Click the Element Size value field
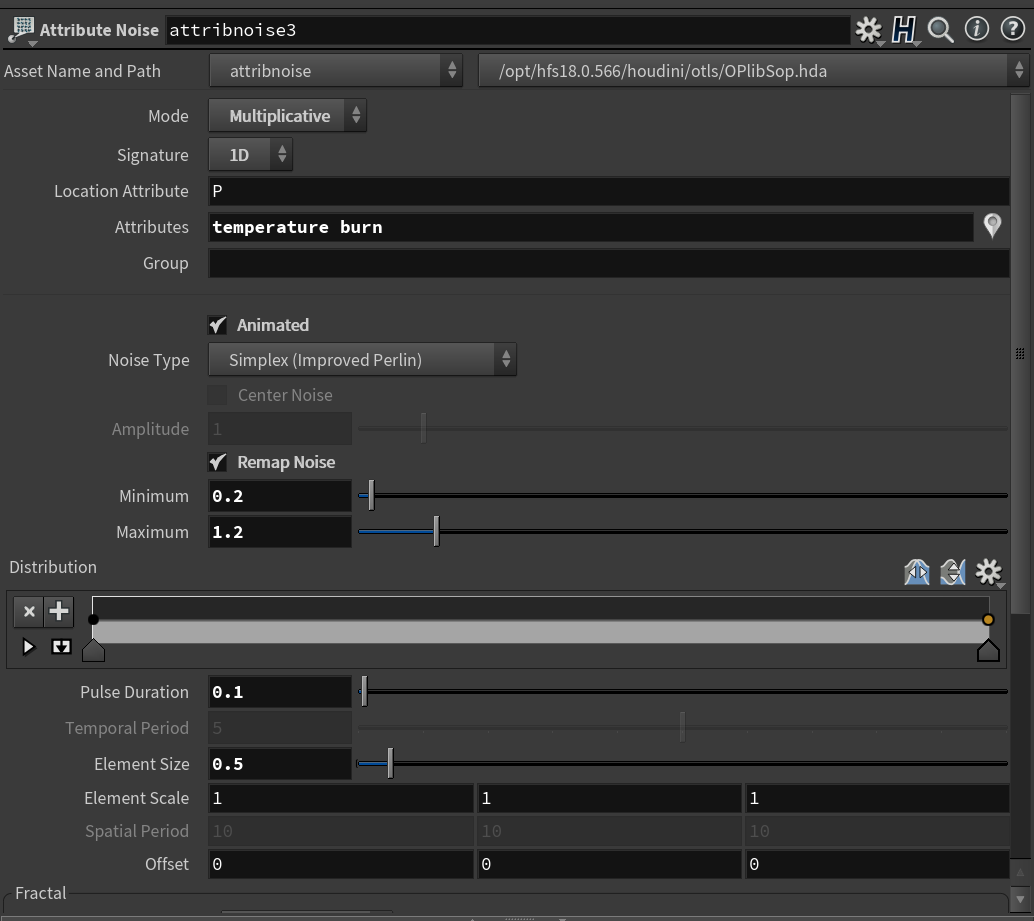 pos(280,764)
